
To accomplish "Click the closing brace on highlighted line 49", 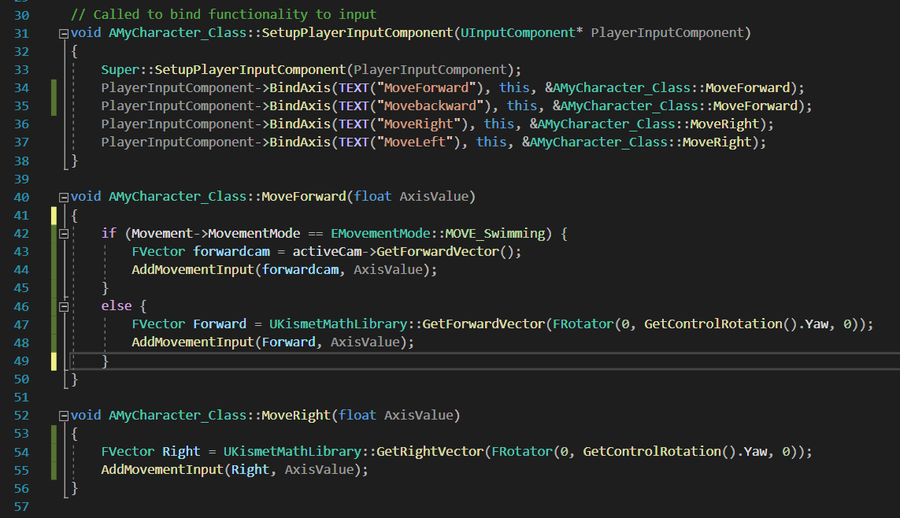I will pyautogui.click(x=105, y=361).
